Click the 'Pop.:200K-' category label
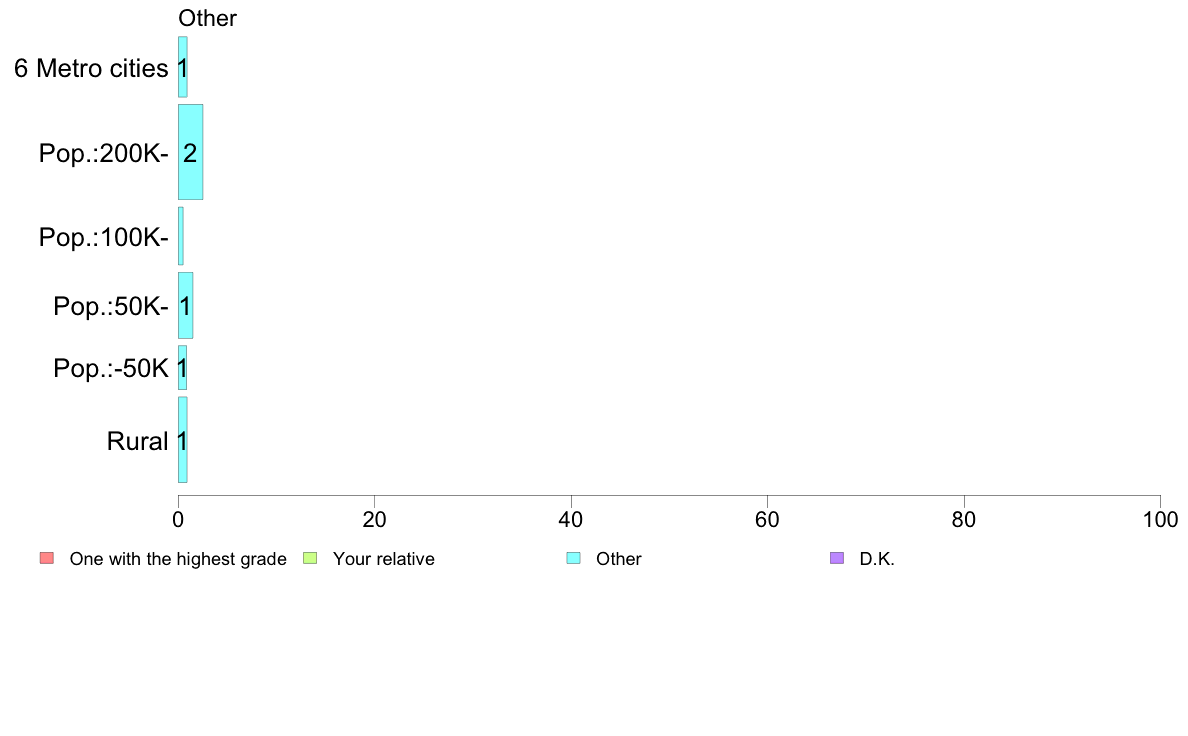This screenshot has width=1188, height=736. point(104,153)
